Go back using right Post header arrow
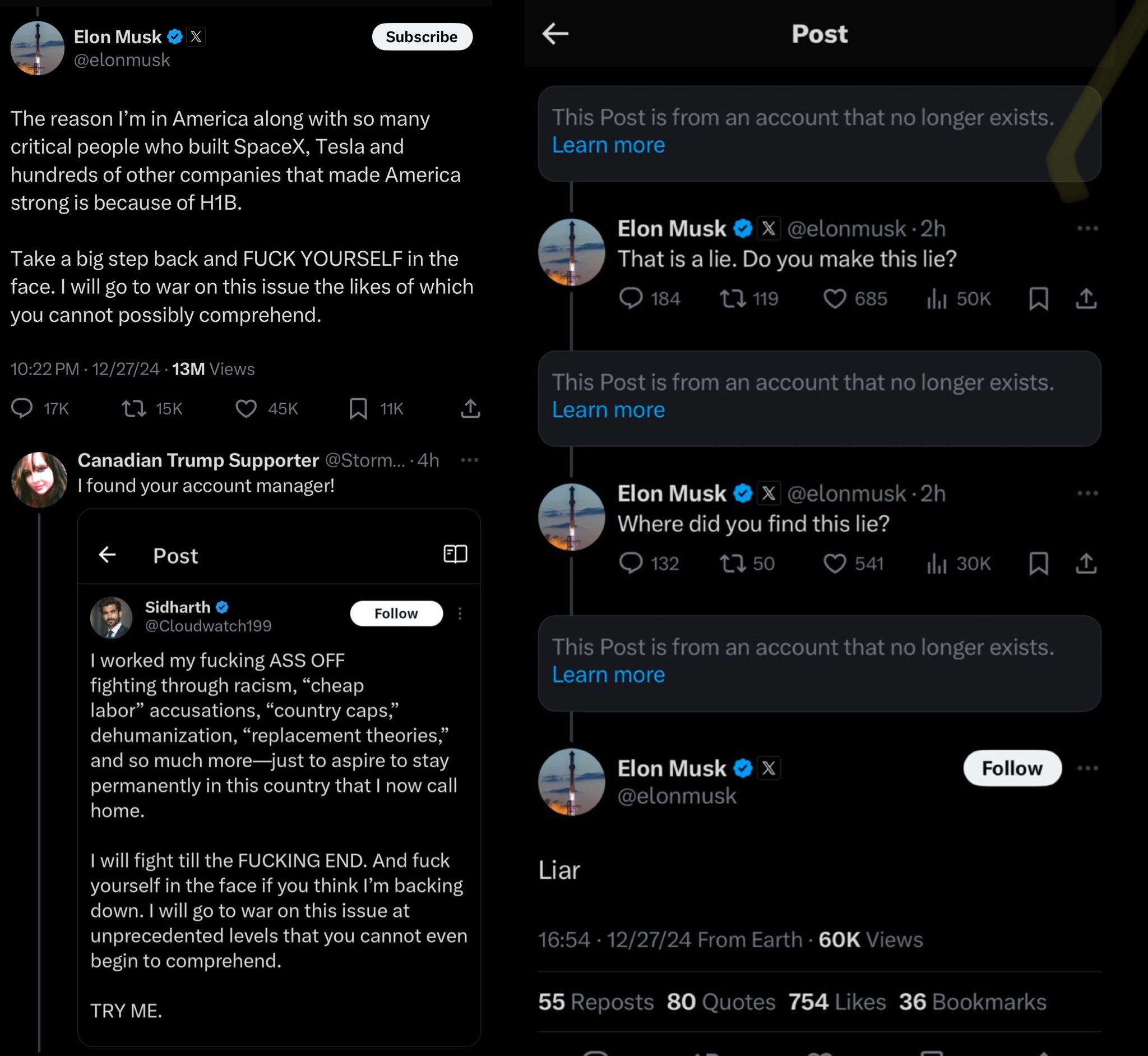1148x1056 pixels. tap(555, 34)
